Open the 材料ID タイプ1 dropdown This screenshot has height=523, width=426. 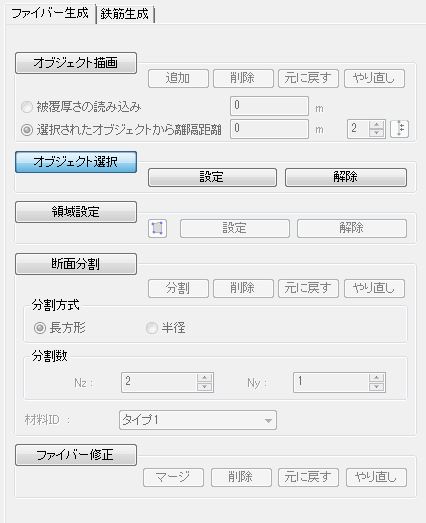pos(198,420)
